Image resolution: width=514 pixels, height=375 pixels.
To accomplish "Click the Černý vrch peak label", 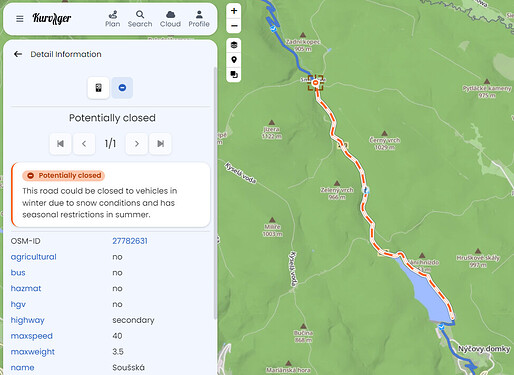I will pos(385,143).
